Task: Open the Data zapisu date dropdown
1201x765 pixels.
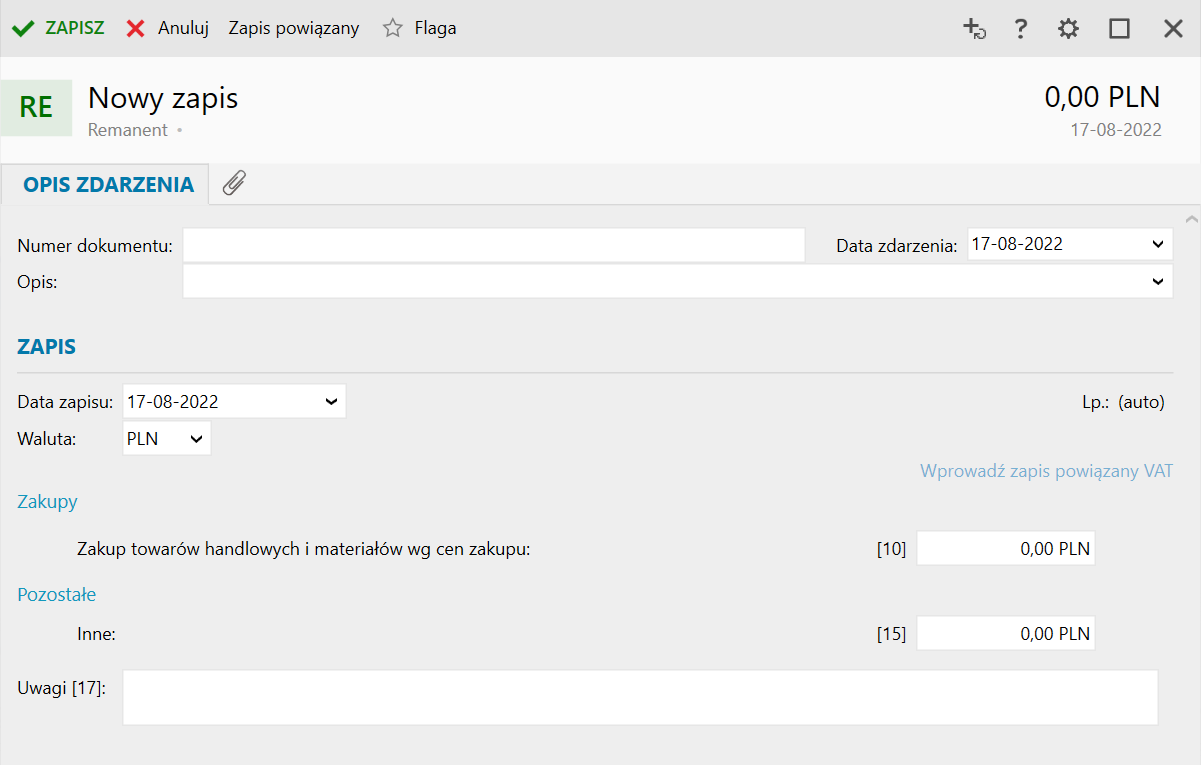Action: click(331, 402)
